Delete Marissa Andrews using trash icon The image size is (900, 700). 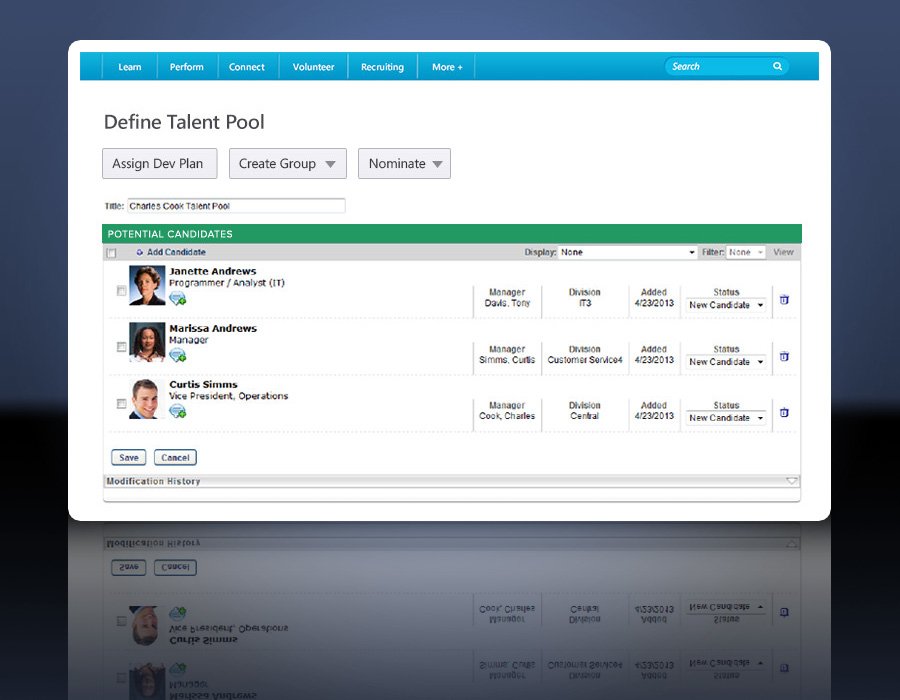(784, 356)
